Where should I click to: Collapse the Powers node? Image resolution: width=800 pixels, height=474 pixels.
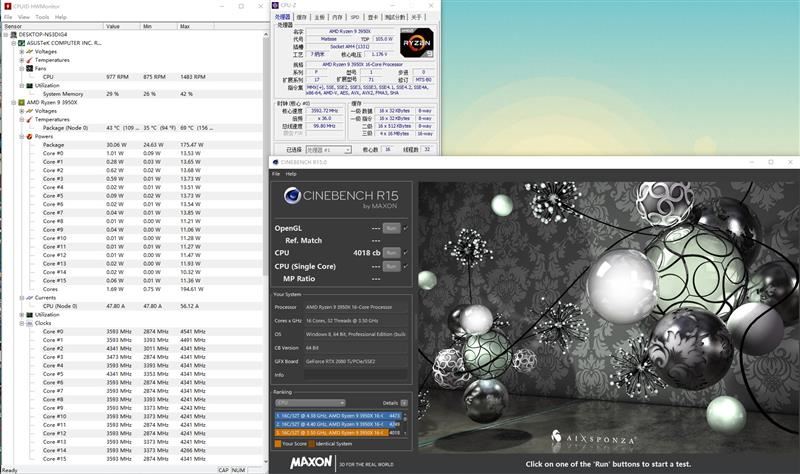(22, 136)
